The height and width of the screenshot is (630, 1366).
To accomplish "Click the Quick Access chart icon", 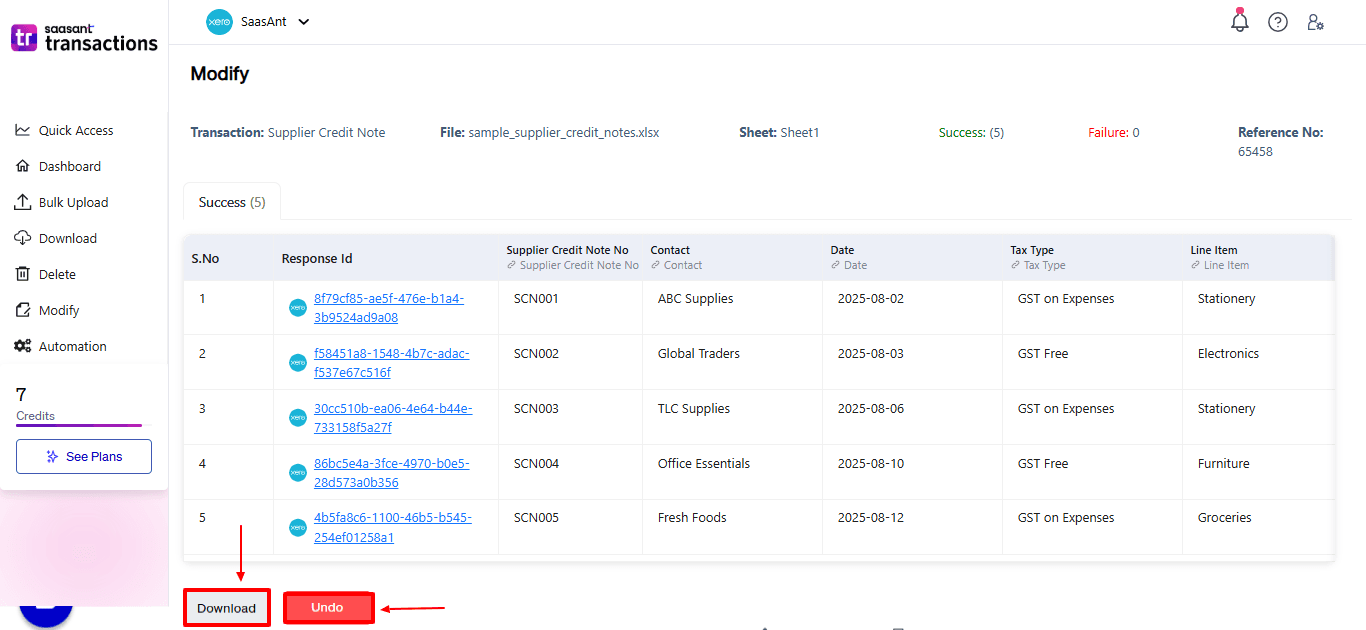I will click(22, 129).
